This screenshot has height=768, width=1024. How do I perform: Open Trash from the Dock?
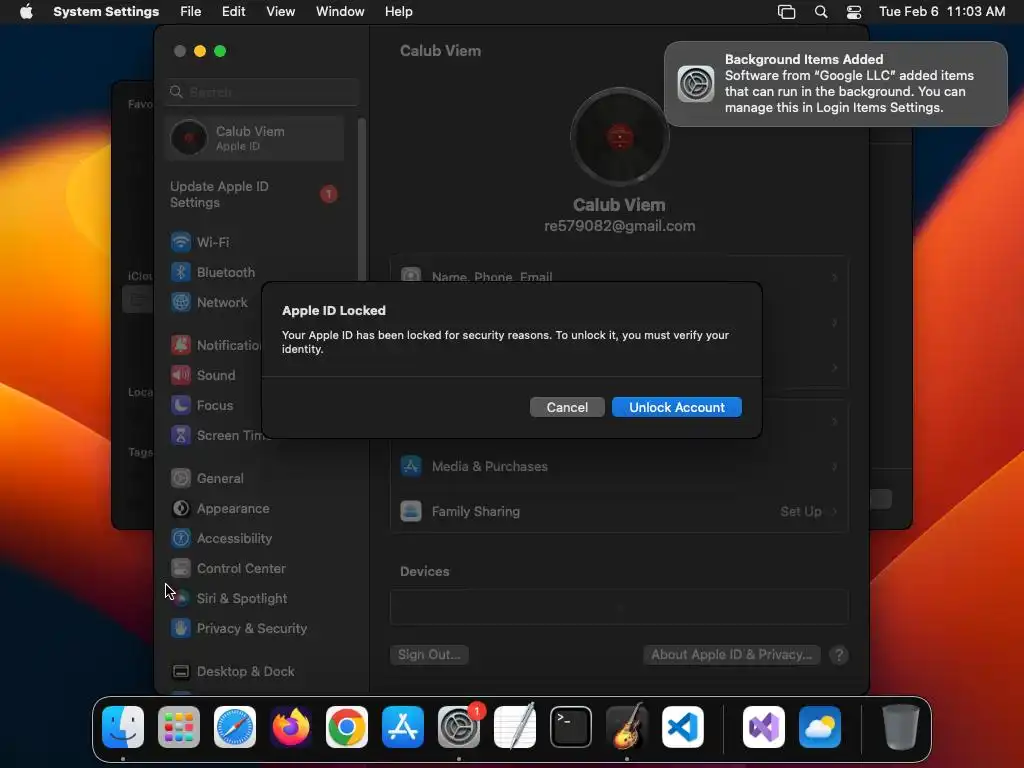[901, 727]
